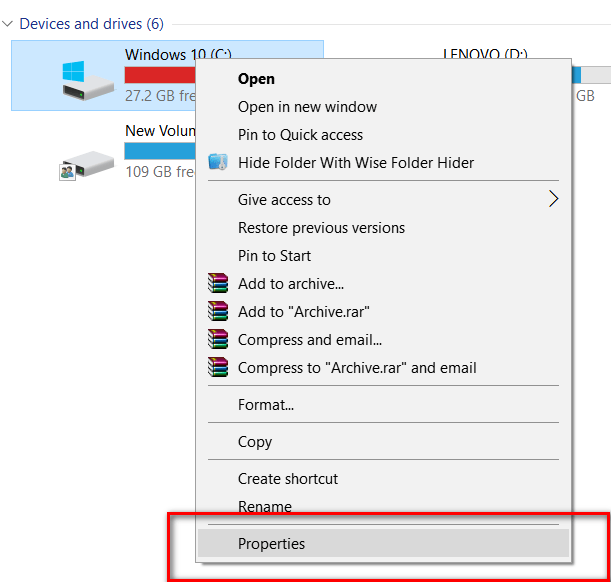The height and width of the screenshot is (582, 611).
Task: Select Hide Folder With Wise Folder Hider
Action: [x=383, y=163]
